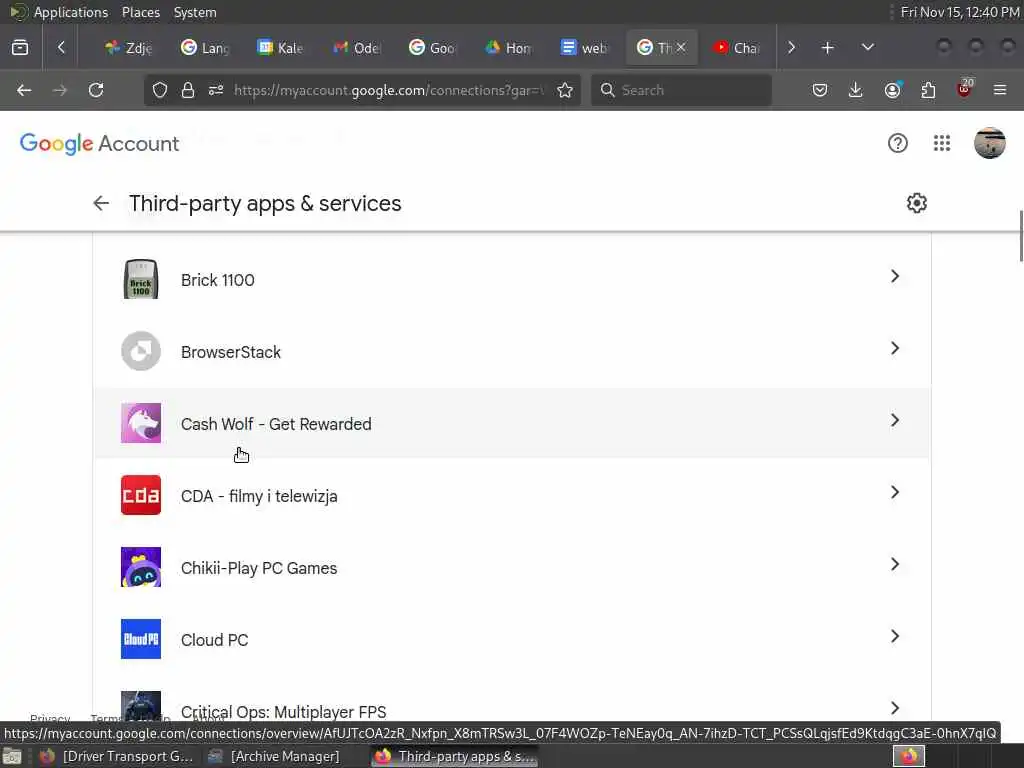
Task: Click the site security padlock icon
Action: tap(188, 90)
